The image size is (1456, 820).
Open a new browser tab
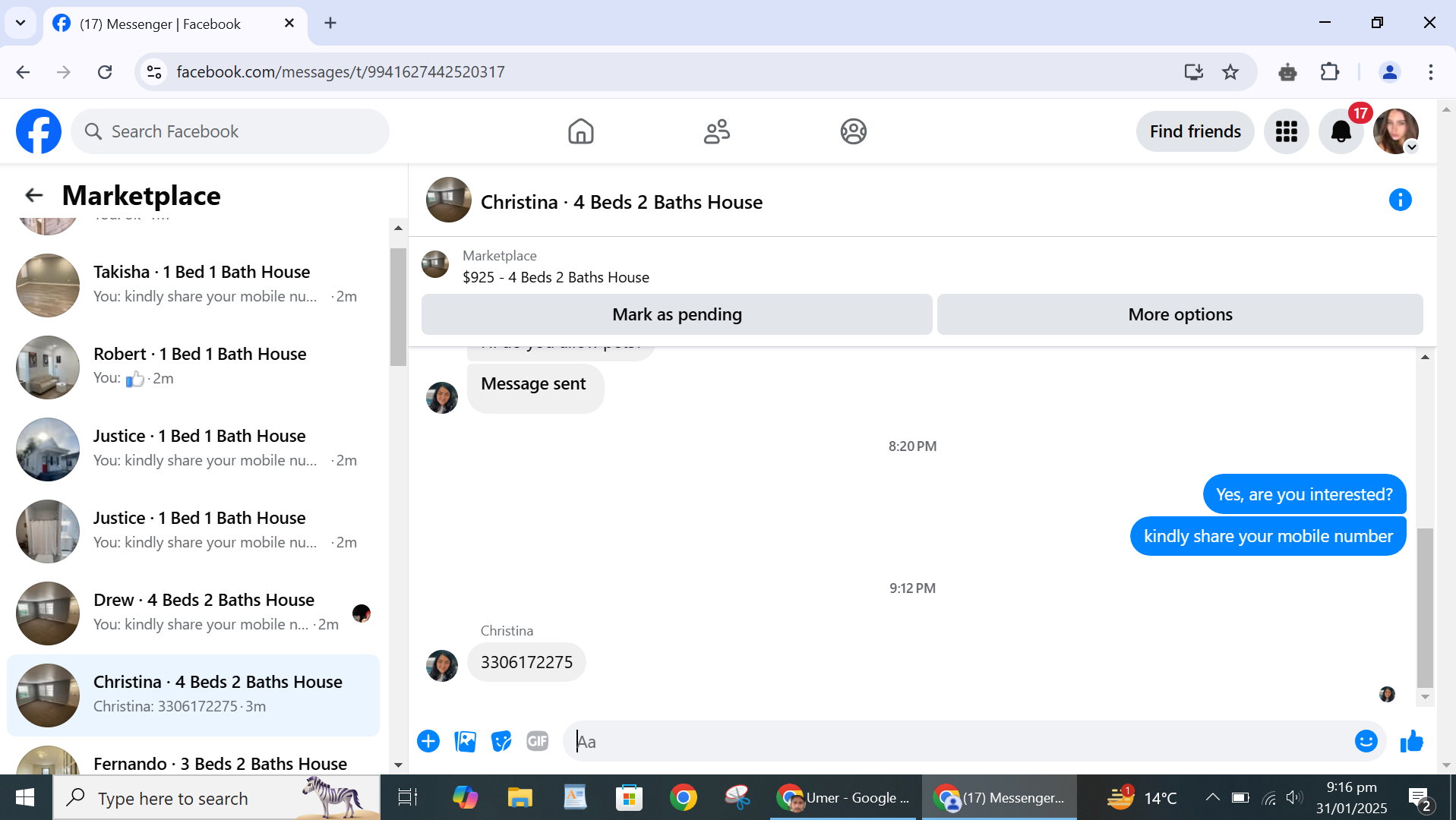tap(330, 24)
